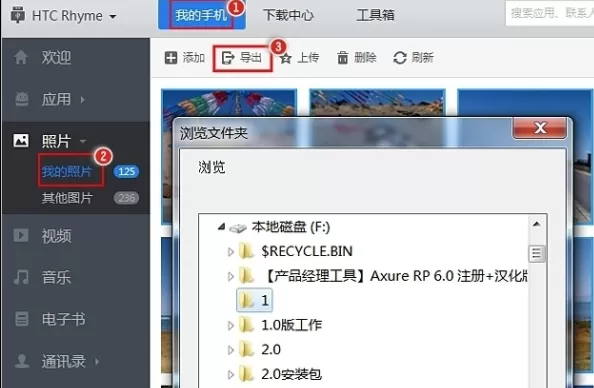
Task: Go to 欢迎 in the sidebar
Action: tap(56, 58)
